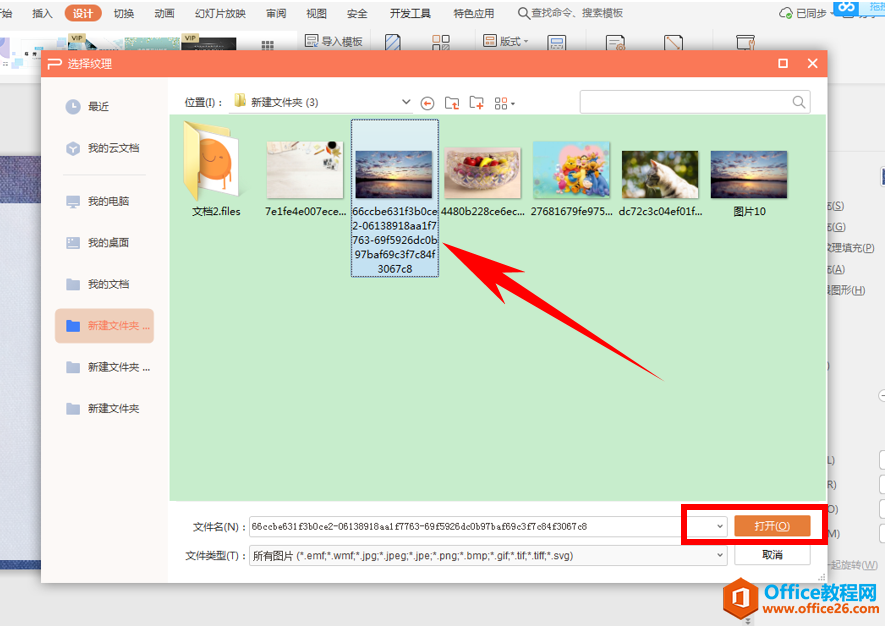Open the 版式 layout dropdown
The width and height of the screenshot is (886, 626).
click(x=506, y=41)
